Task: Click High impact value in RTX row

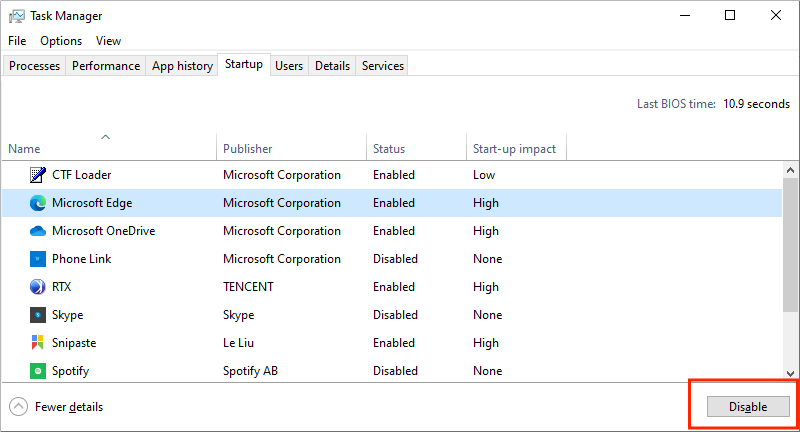Action: point(486,287)
